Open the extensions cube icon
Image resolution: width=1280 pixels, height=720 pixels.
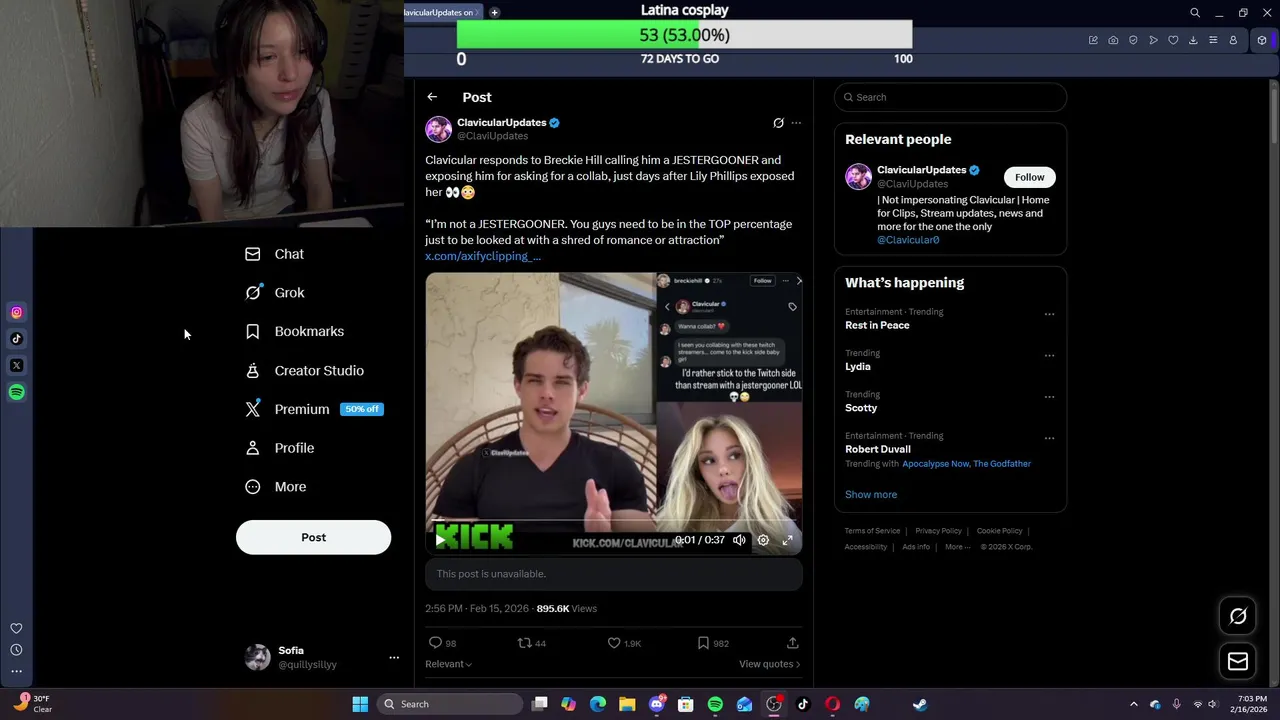coord(1262,40)
